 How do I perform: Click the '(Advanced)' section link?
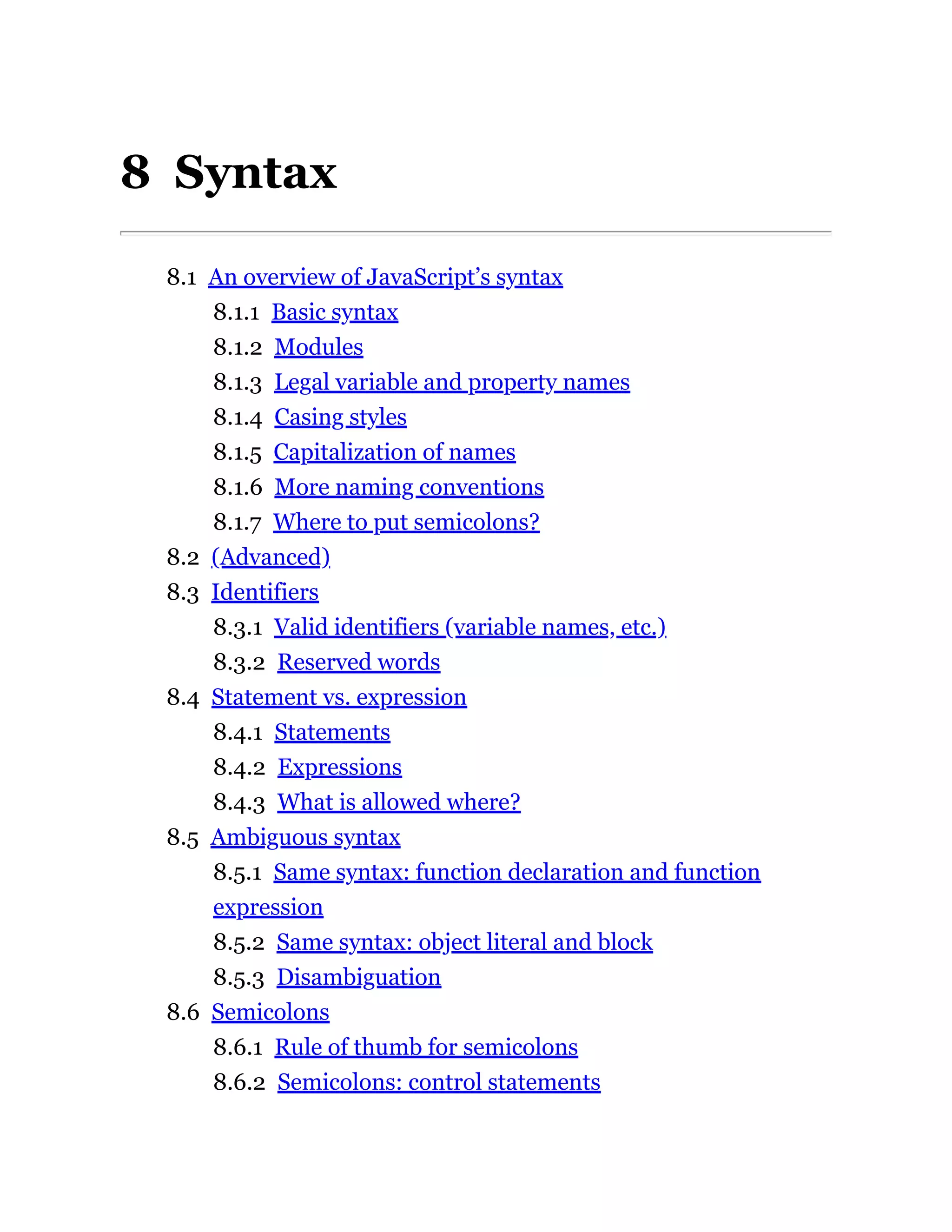271,557
